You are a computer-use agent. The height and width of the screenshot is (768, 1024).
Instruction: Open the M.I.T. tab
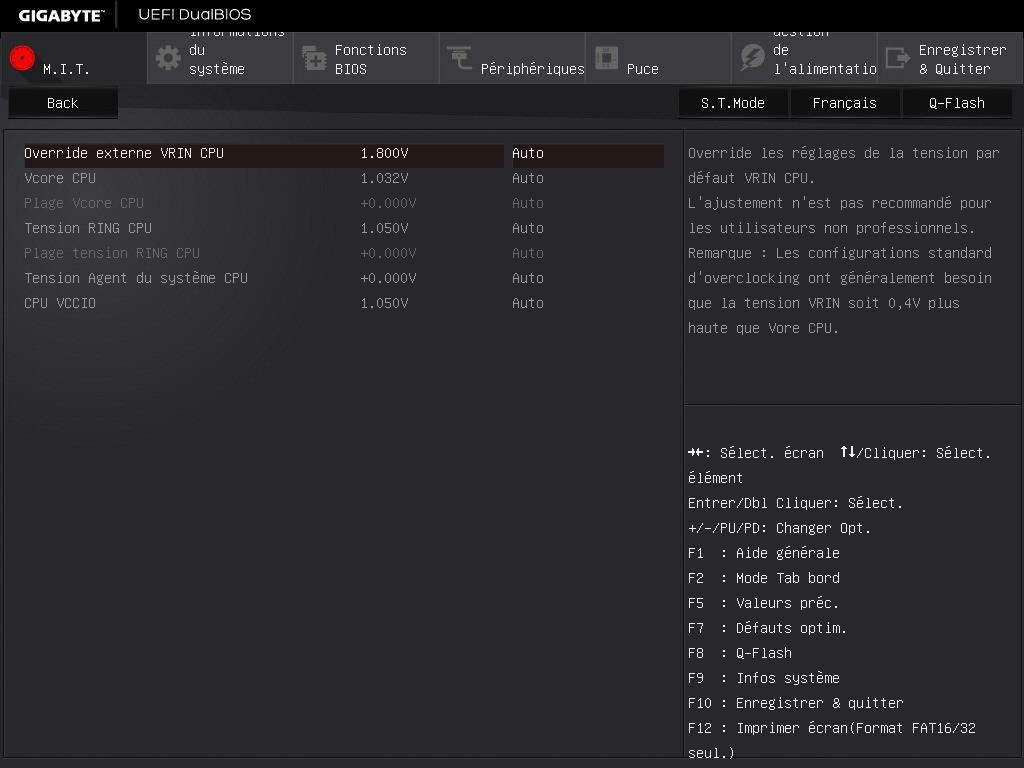pos(74,58)
